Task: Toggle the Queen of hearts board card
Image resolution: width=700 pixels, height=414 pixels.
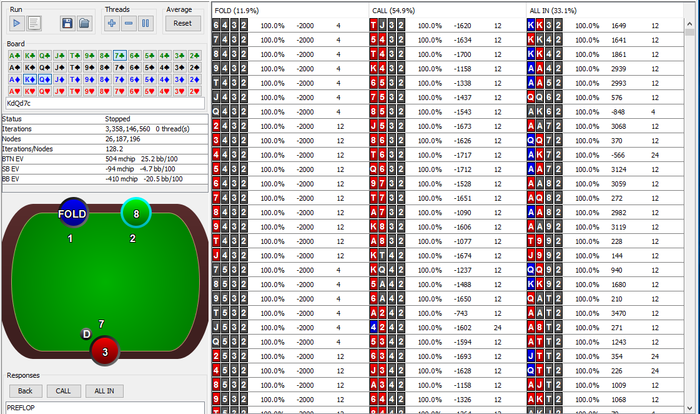Action: (45, 91)
